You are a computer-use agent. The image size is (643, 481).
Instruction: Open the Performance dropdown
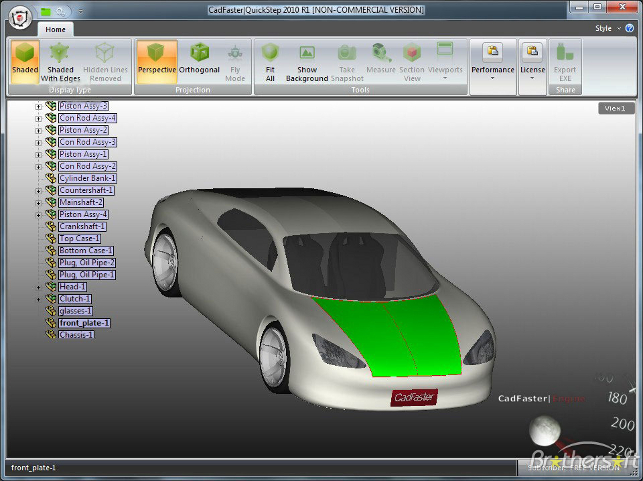tap(493, 62)
